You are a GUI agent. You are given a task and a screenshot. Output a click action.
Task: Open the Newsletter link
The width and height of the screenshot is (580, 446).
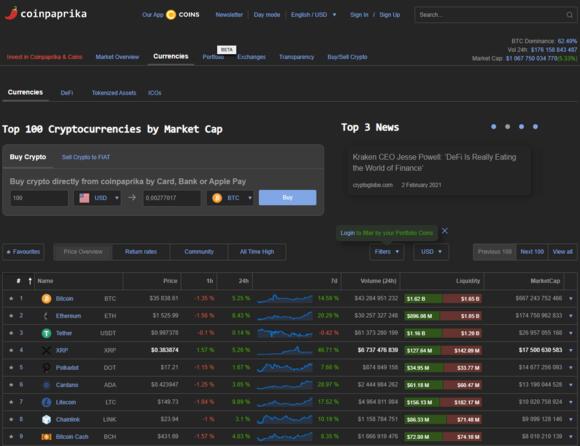[229, 15]
